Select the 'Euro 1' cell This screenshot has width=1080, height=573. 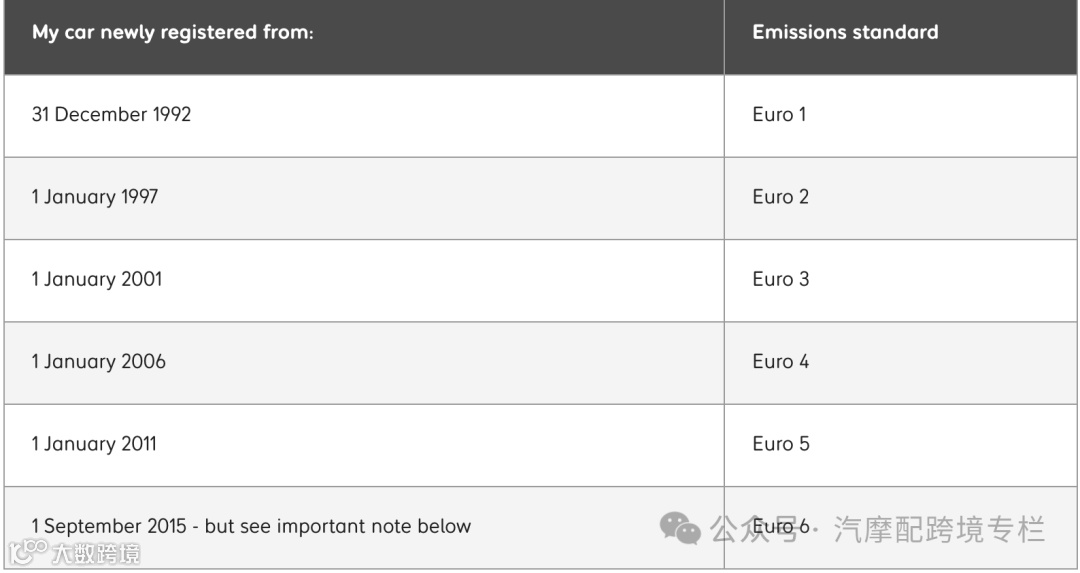click(779, 114)
